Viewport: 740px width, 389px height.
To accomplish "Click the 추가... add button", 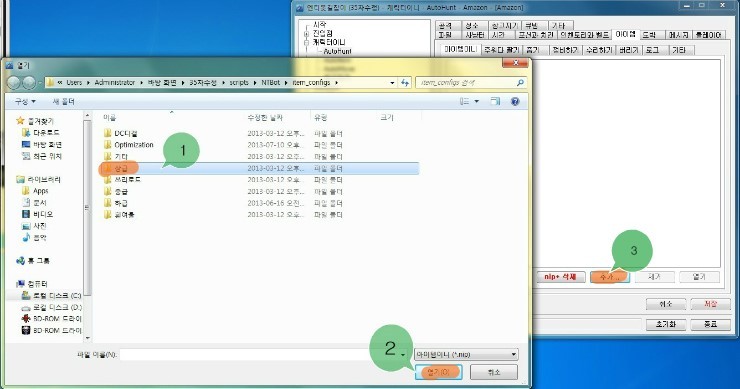I will point(609,277).
